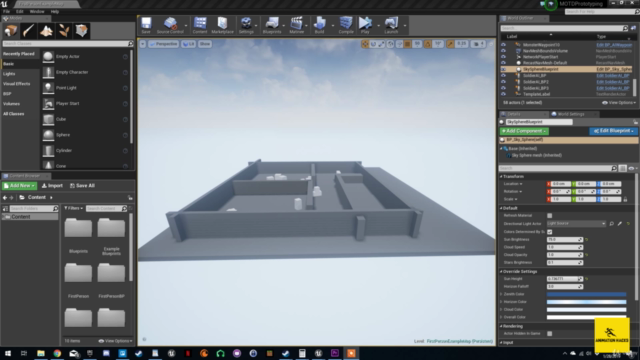
Task: Toggle viewport grid snapping icon
Action: coord(407,44)
